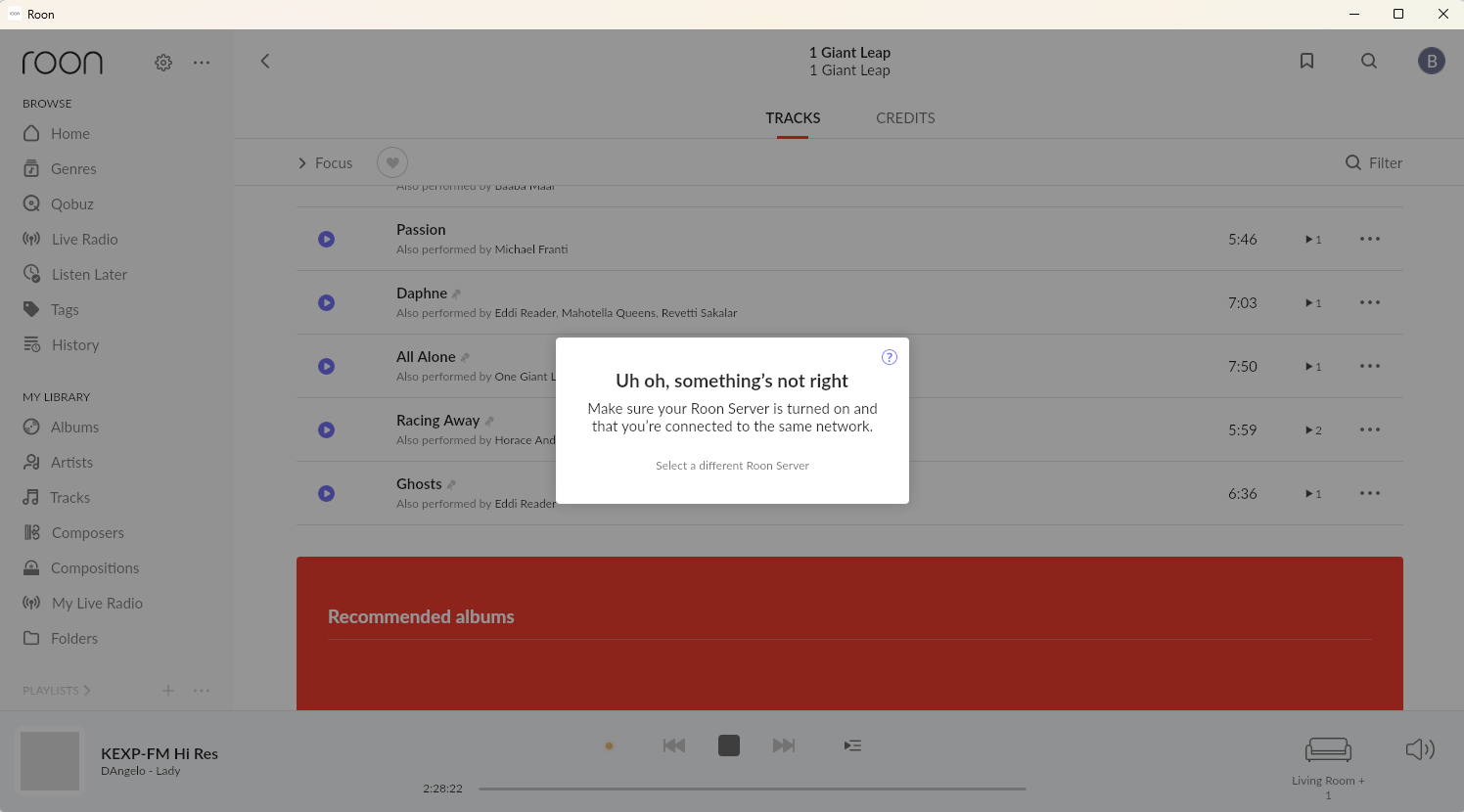Go back with the left arrow
The width and height of the screenshot is (1464, 812).
[265, 61]
